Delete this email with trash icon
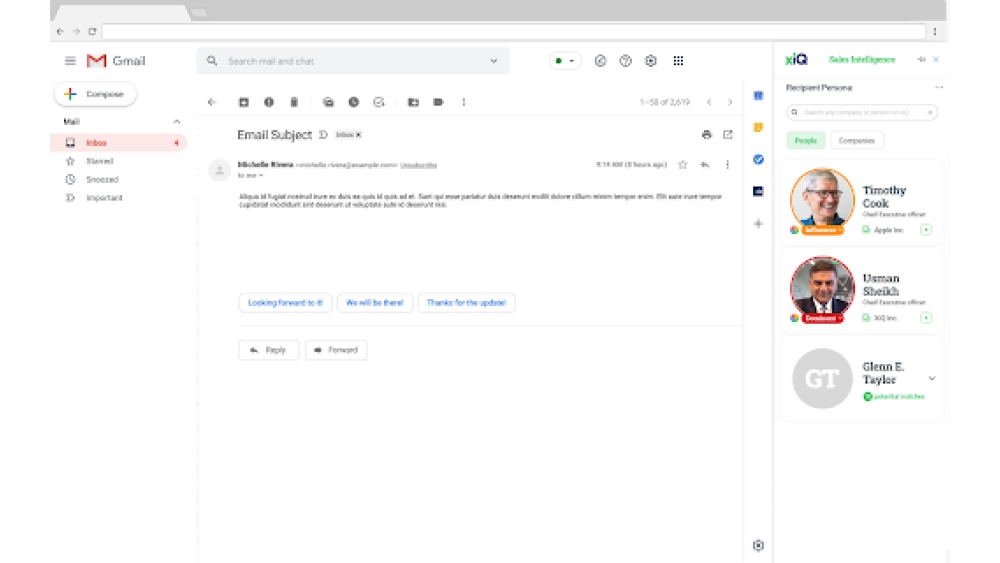Screen dimensions: 1000x563 (294, 102)
